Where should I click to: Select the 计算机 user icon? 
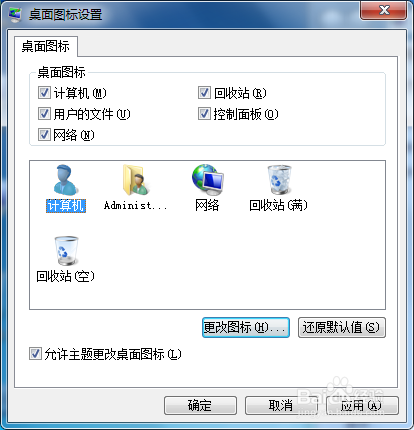pos(66,180)
